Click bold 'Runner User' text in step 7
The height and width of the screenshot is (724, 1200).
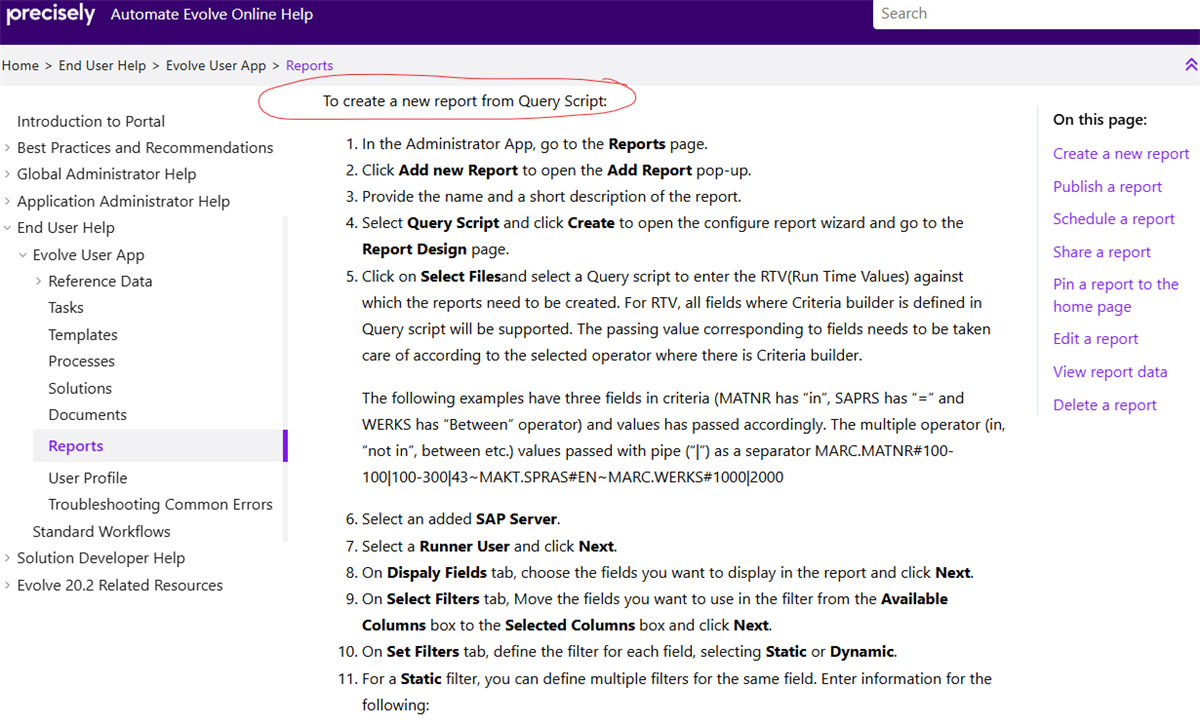pyautogui.click(x=465, y=546)
